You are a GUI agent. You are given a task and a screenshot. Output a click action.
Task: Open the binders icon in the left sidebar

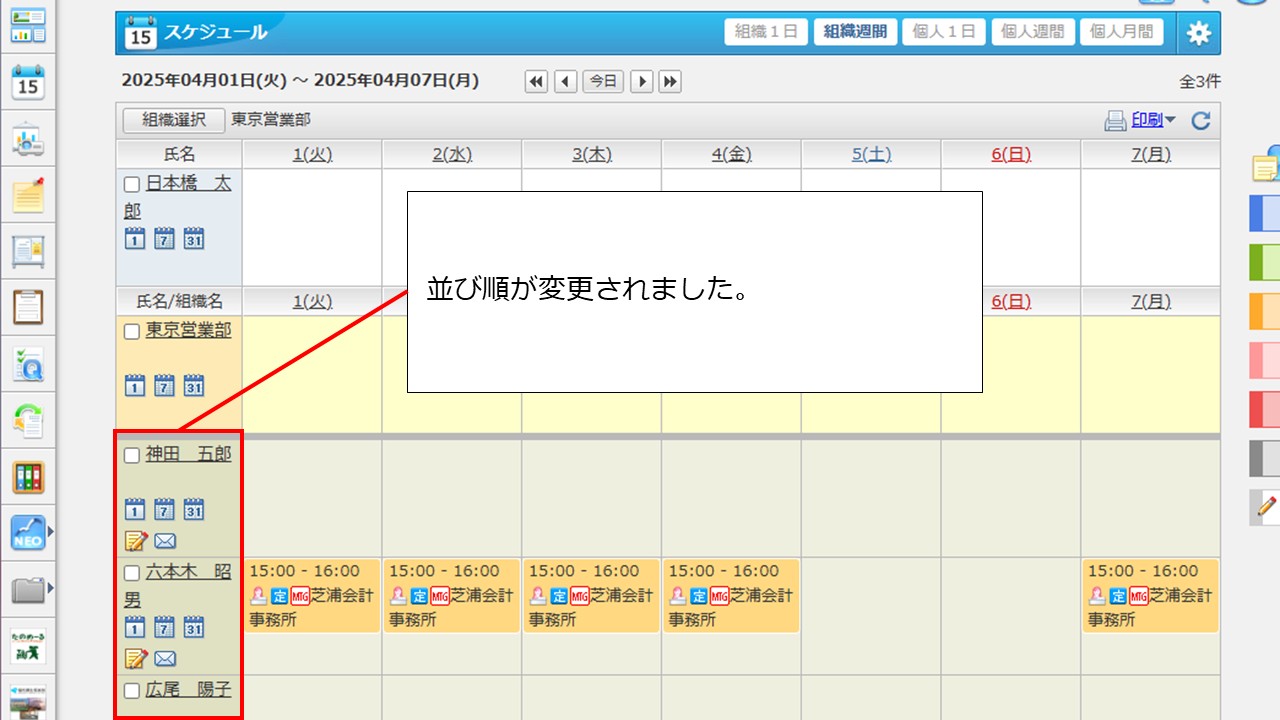pos(28,477)
